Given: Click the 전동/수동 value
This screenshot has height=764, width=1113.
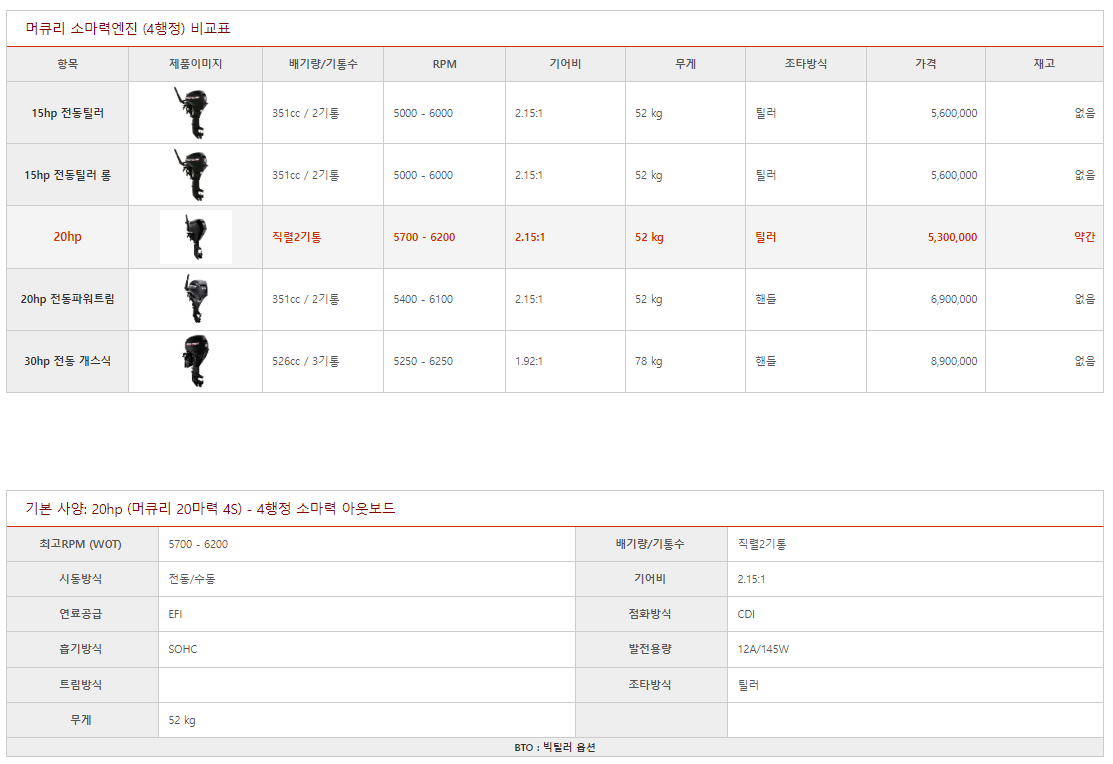Looking at the screenshot, I should (x=192, y=579).
